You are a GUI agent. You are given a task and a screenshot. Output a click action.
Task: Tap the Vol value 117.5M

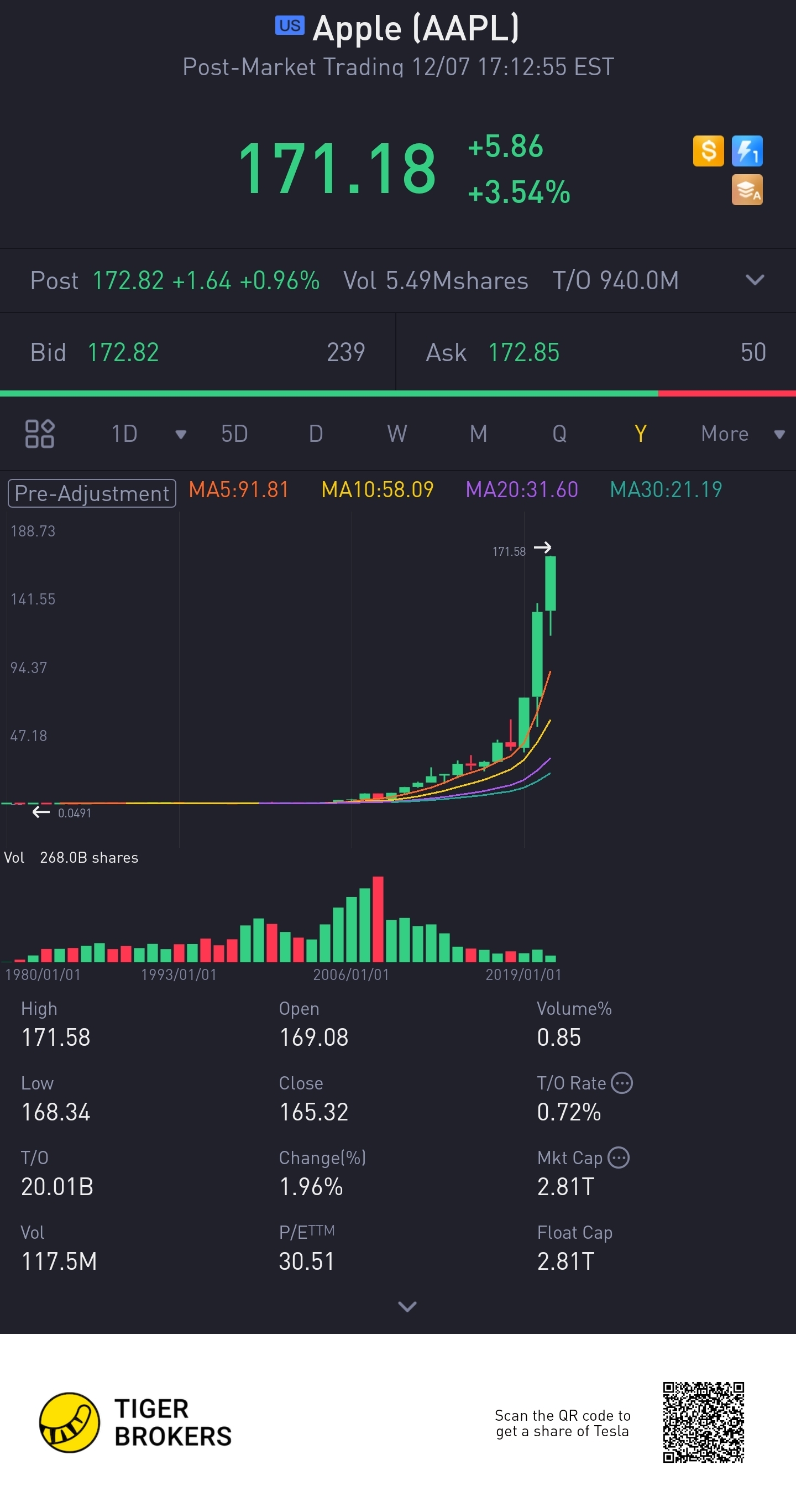(x=59, y=1261)
